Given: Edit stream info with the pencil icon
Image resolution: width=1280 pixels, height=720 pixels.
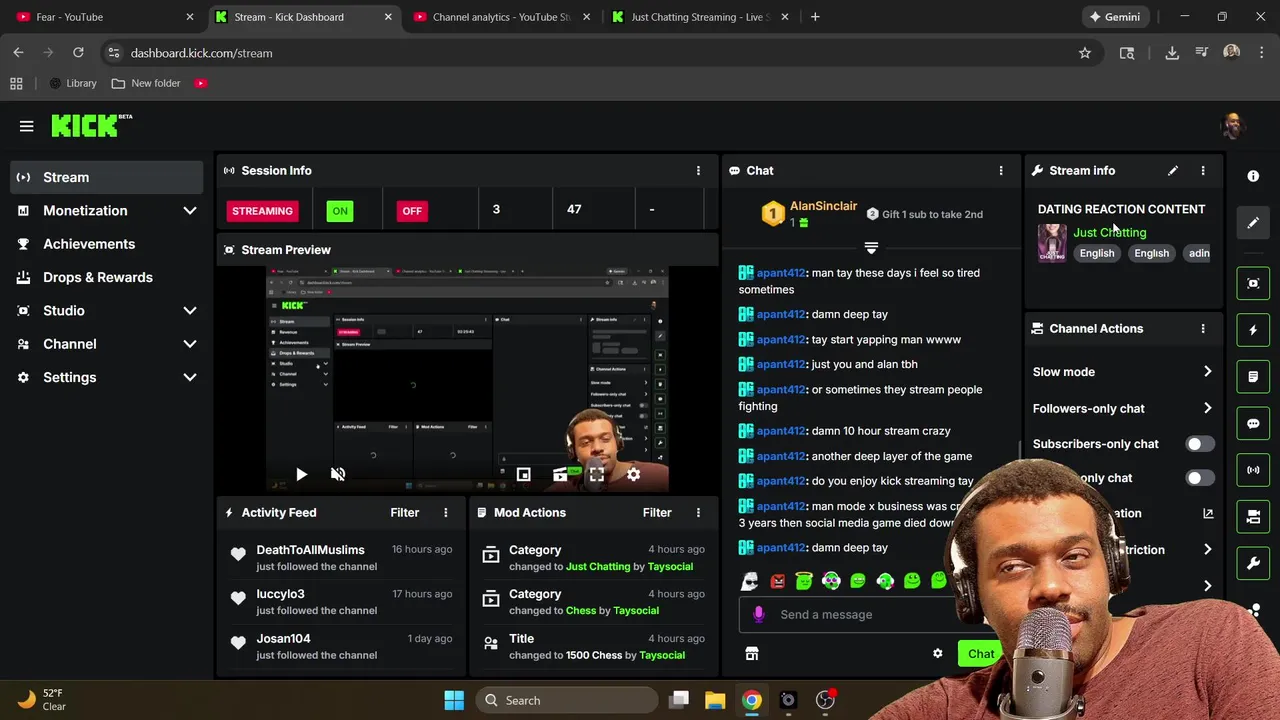Looking at the screenshot, I should click(1173, 171).
